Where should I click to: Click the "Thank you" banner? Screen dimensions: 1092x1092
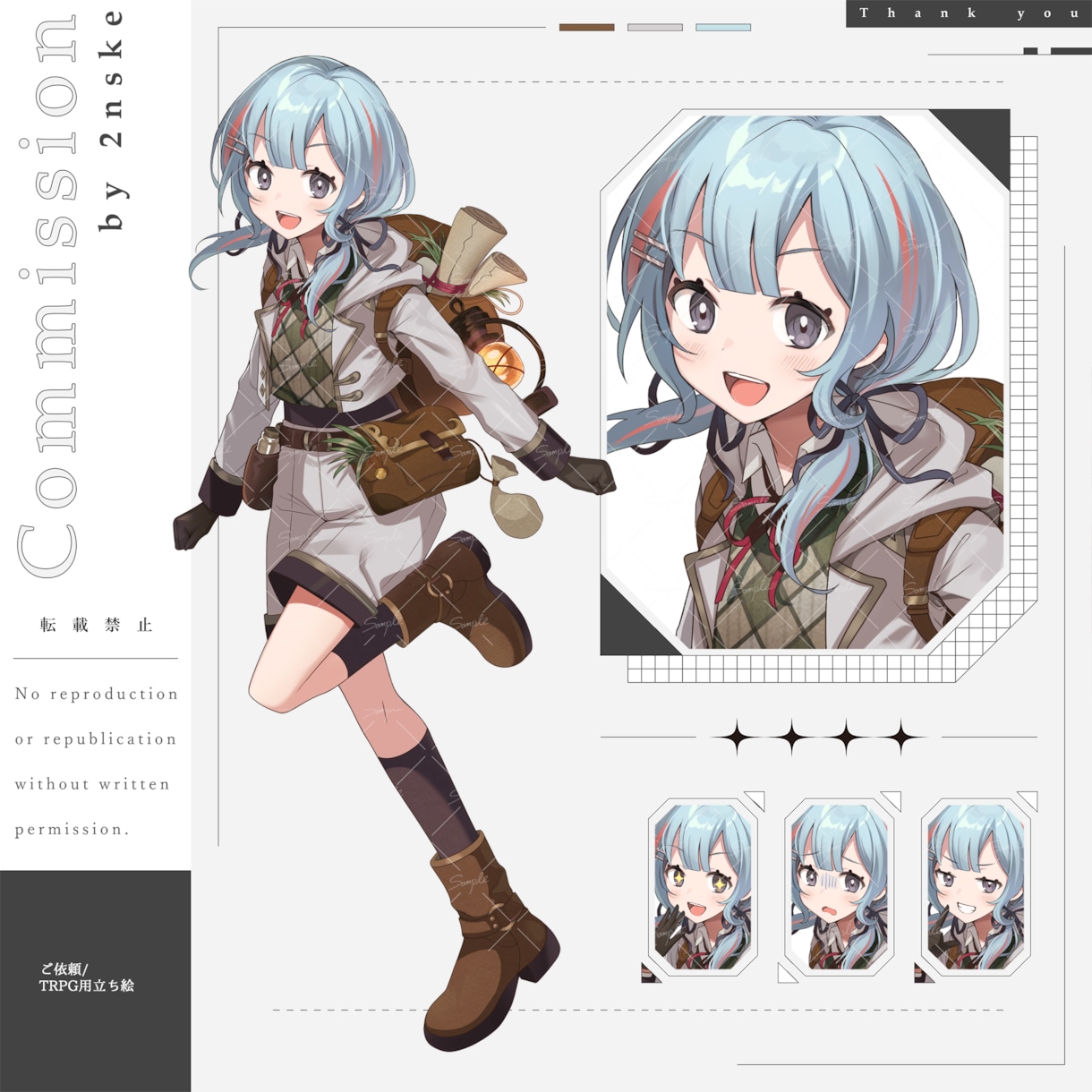[x=968, y=13]
